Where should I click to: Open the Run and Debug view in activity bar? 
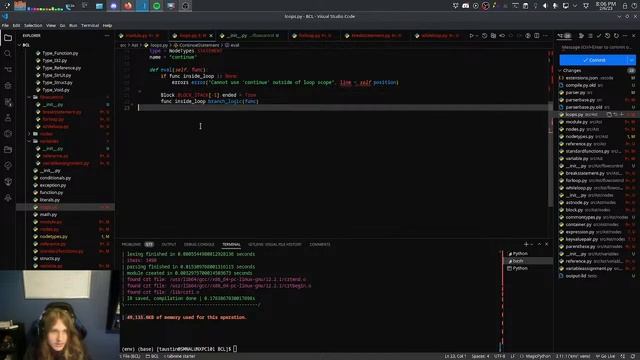tap(8, 86)
